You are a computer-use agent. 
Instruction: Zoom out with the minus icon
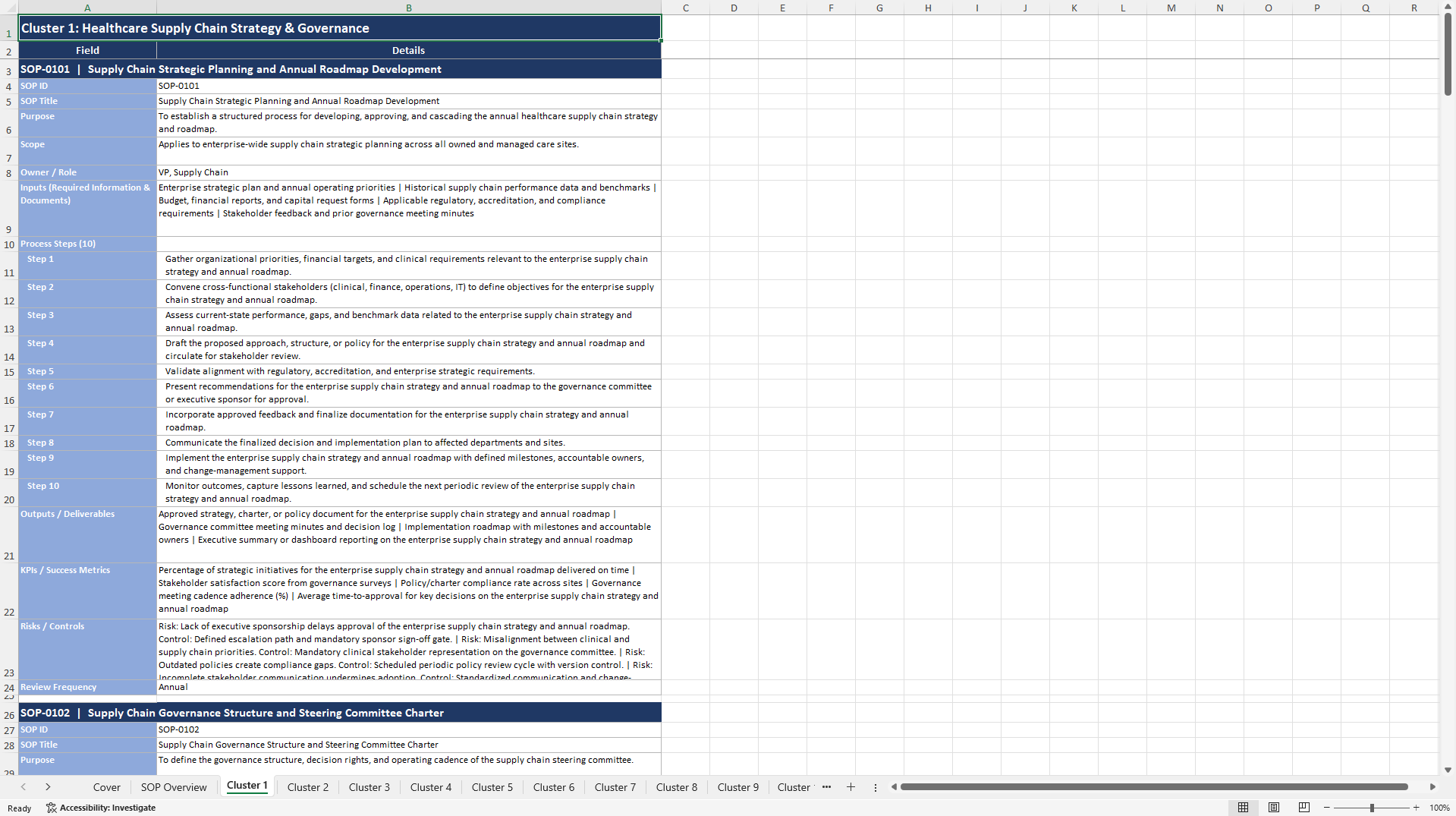(x=1326, y=808)
